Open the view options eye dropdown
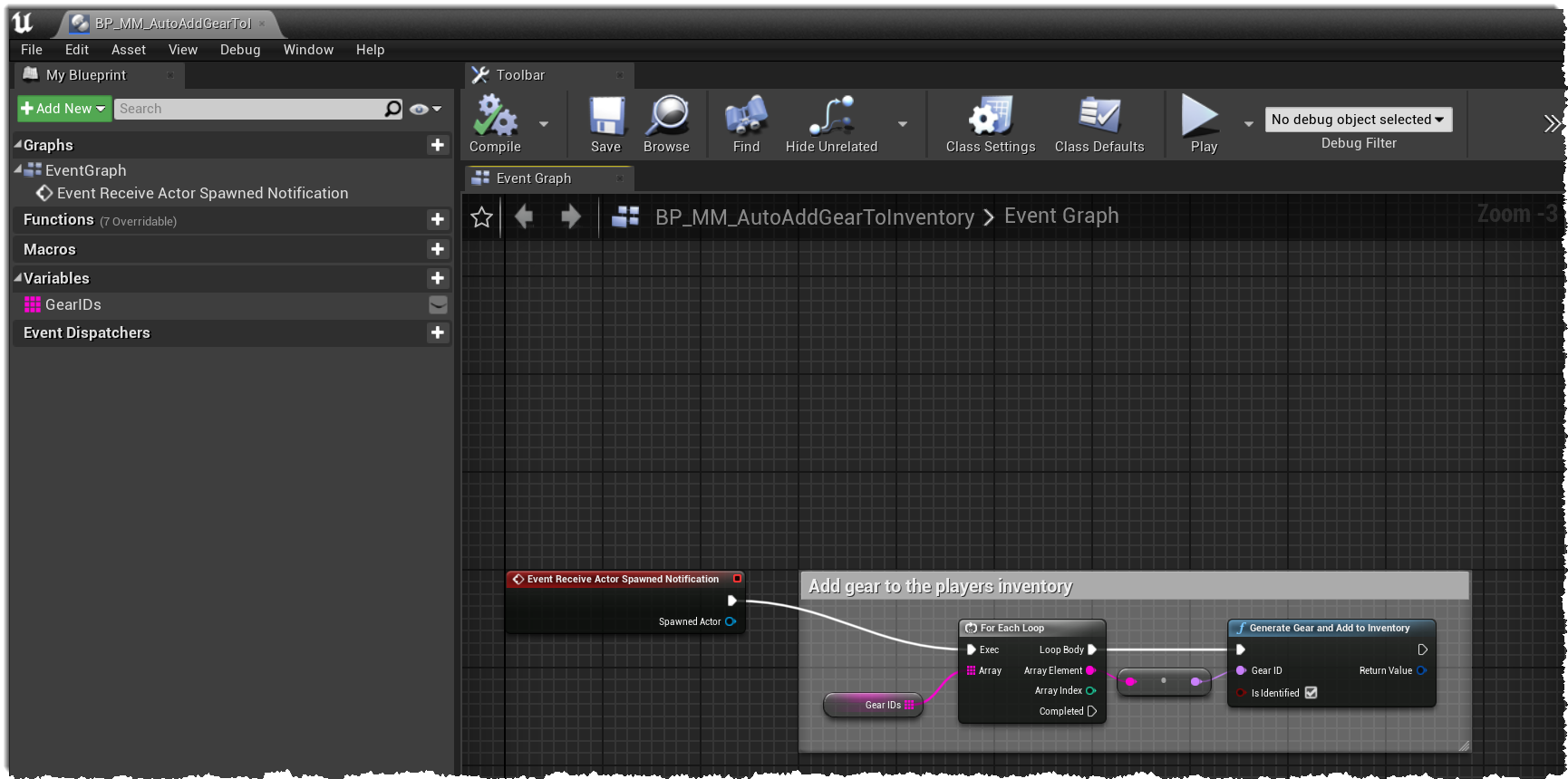This screenshot has width=1568, height=779. pos(425,109)
